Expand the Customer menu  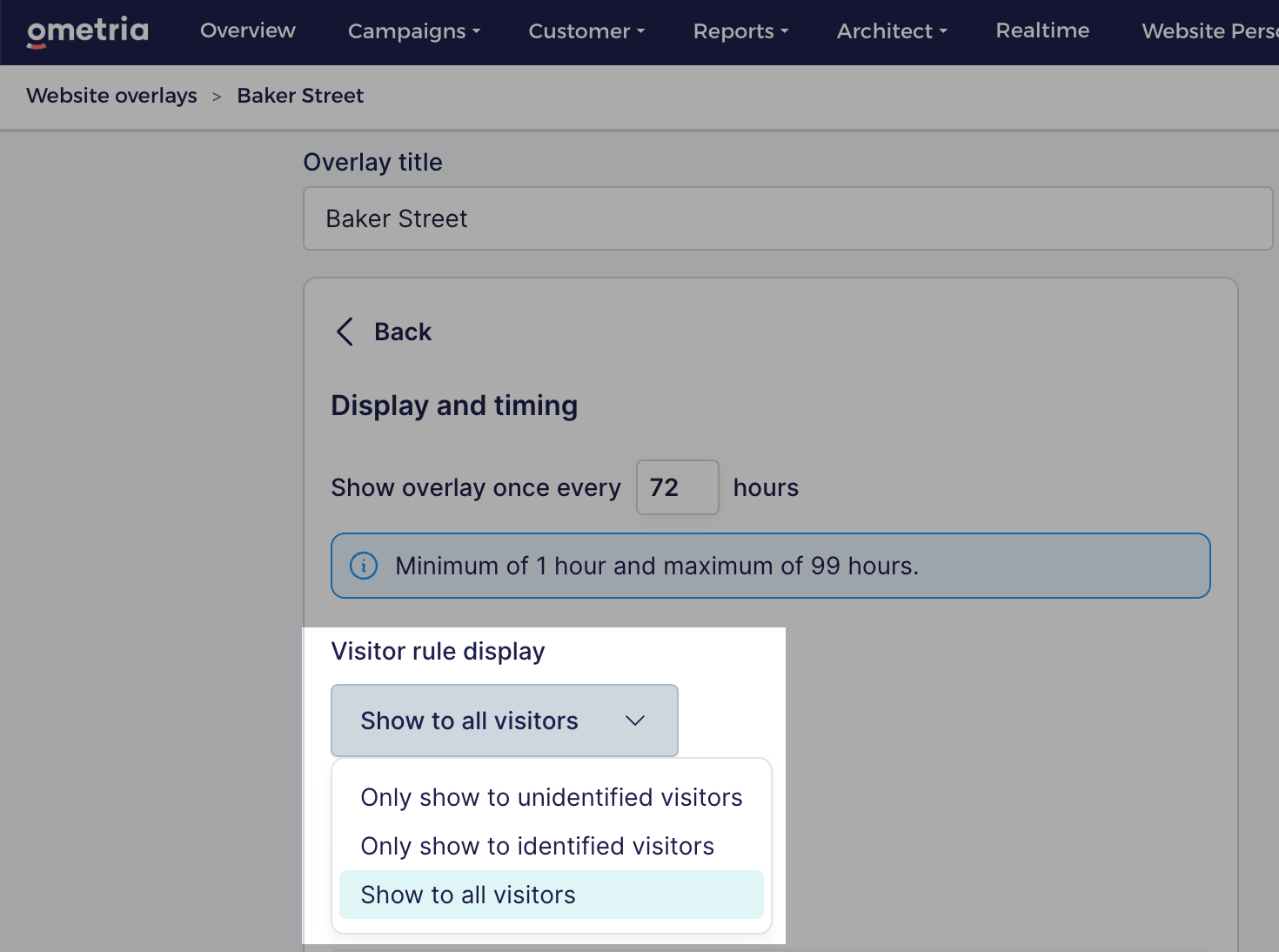click(x=587, y=31)
